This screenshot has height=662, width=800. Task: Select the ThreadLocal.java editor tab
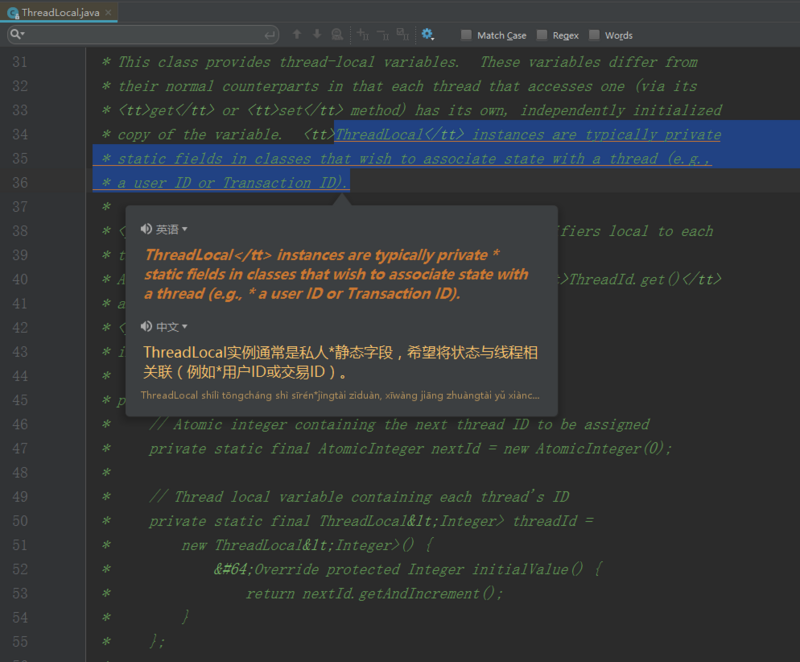[60, 13]
